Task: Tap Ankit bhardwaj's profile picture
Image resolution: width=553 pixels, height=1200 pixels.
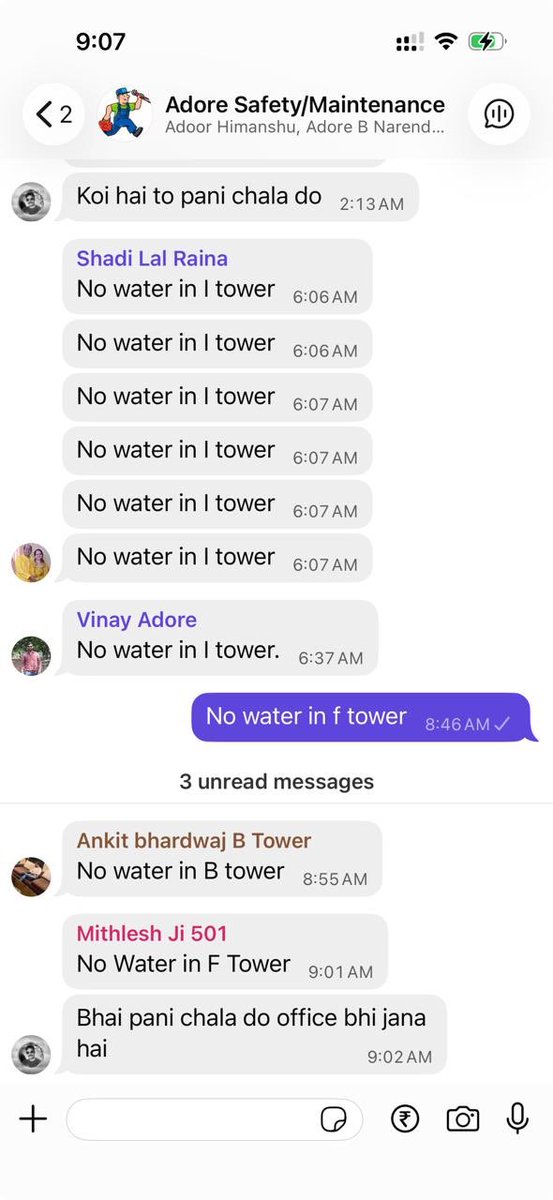Action: pyautogui.click(x=31, y=876)
